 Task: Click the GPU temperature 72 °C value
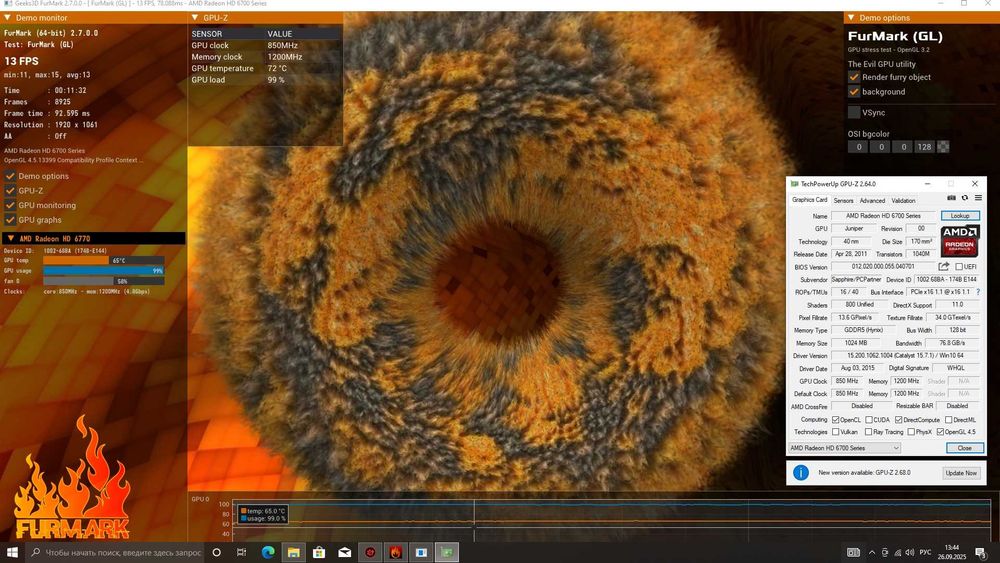tap(277, 68)
